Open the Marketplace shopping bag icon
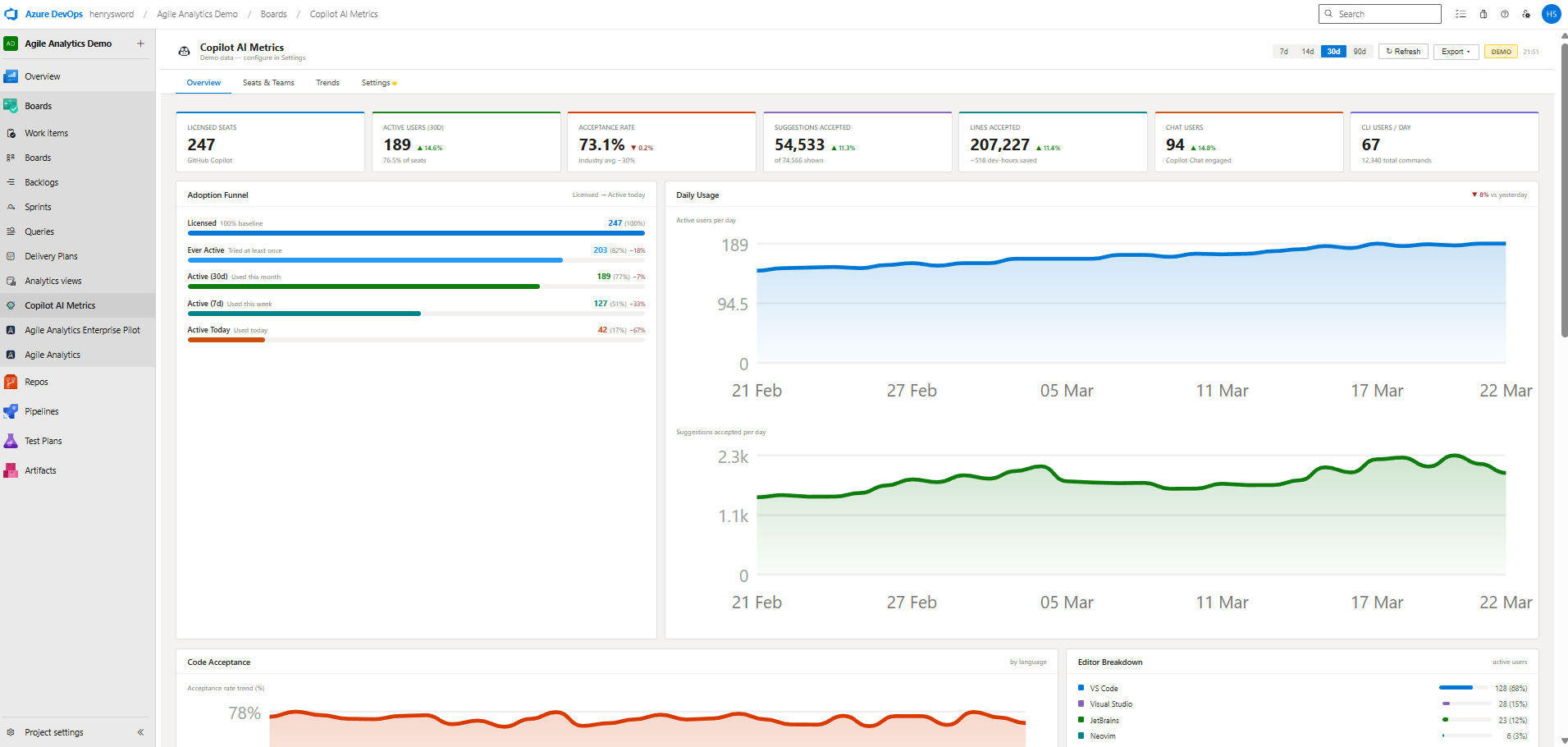 click(1483, 14)
